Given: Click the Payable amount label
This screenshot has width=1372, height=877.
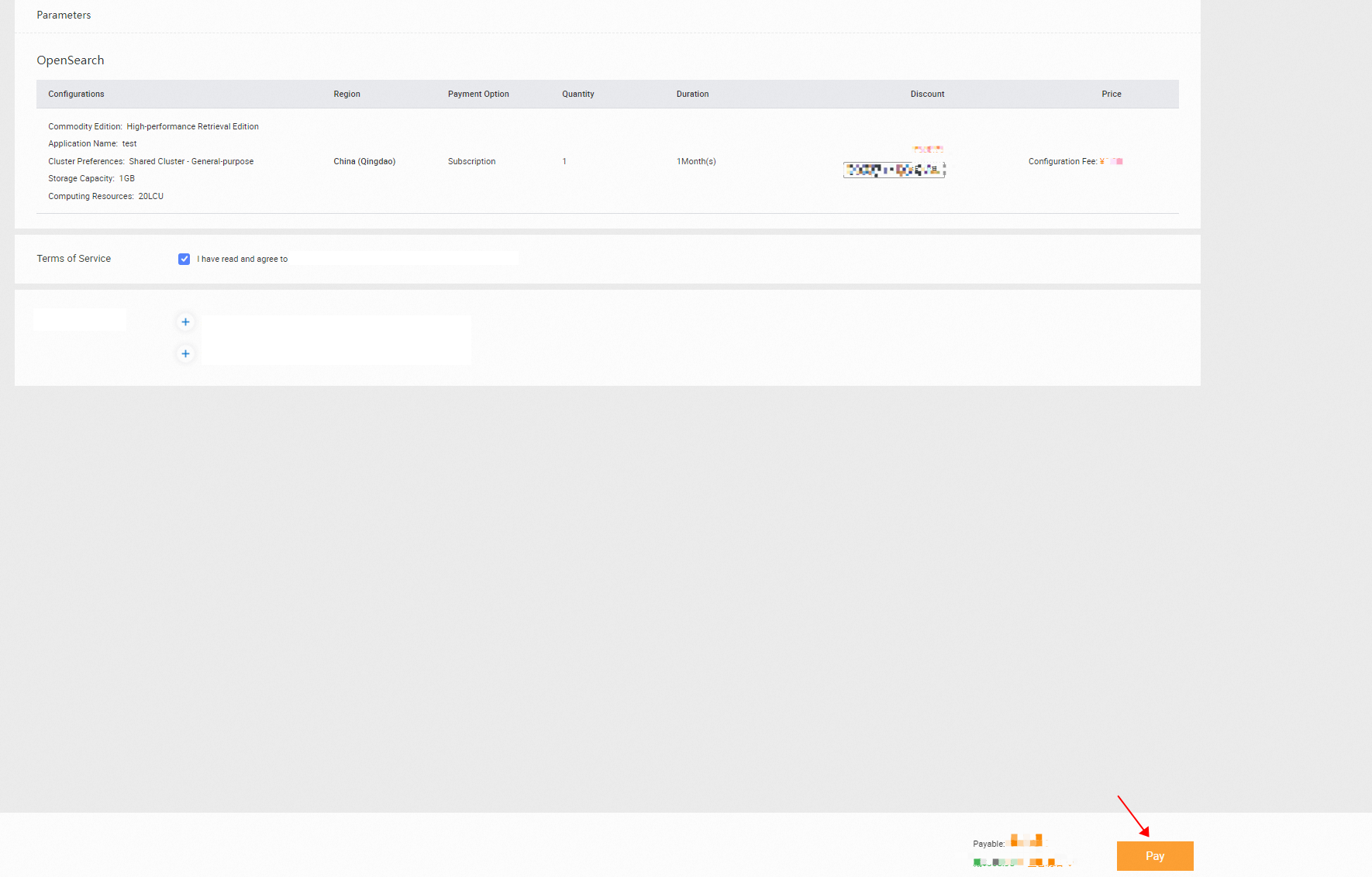Looking at the screenshot, I should point(989,844).
